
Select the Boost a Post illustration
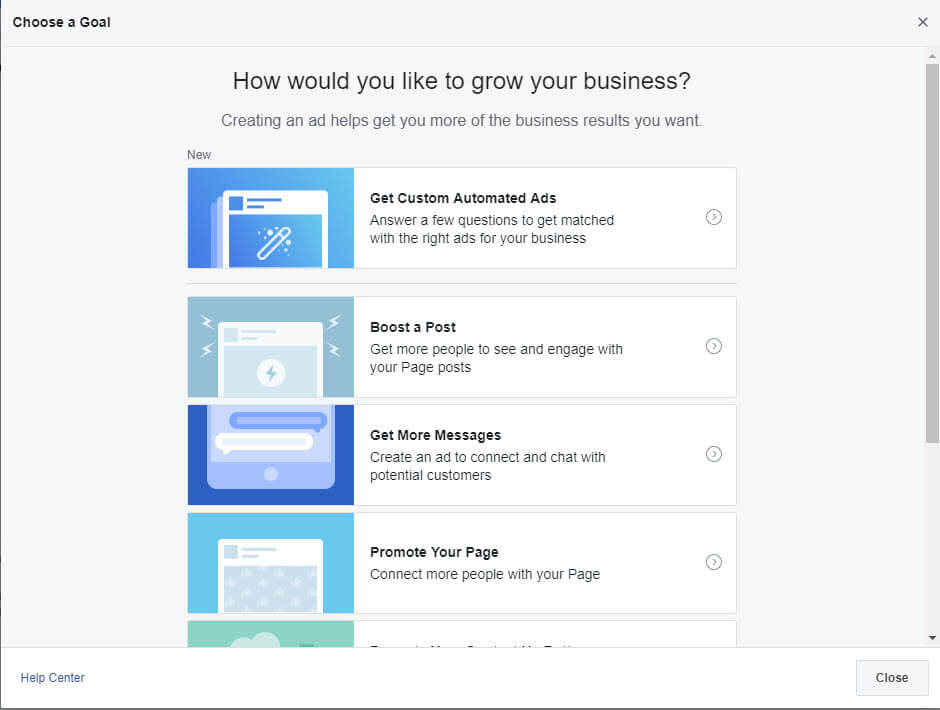click(271, 347)
